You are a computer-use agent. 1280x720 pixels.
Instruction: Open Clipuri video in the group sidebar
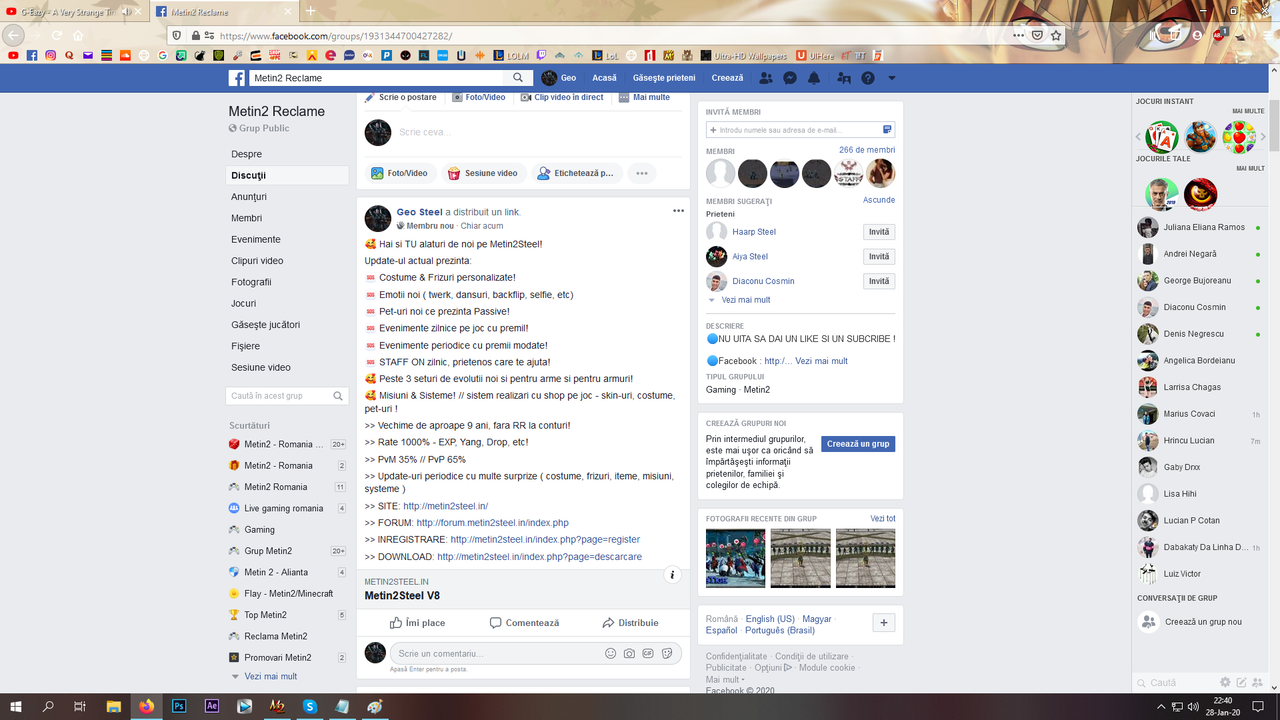pyautogui.click(x=257, y=261)
